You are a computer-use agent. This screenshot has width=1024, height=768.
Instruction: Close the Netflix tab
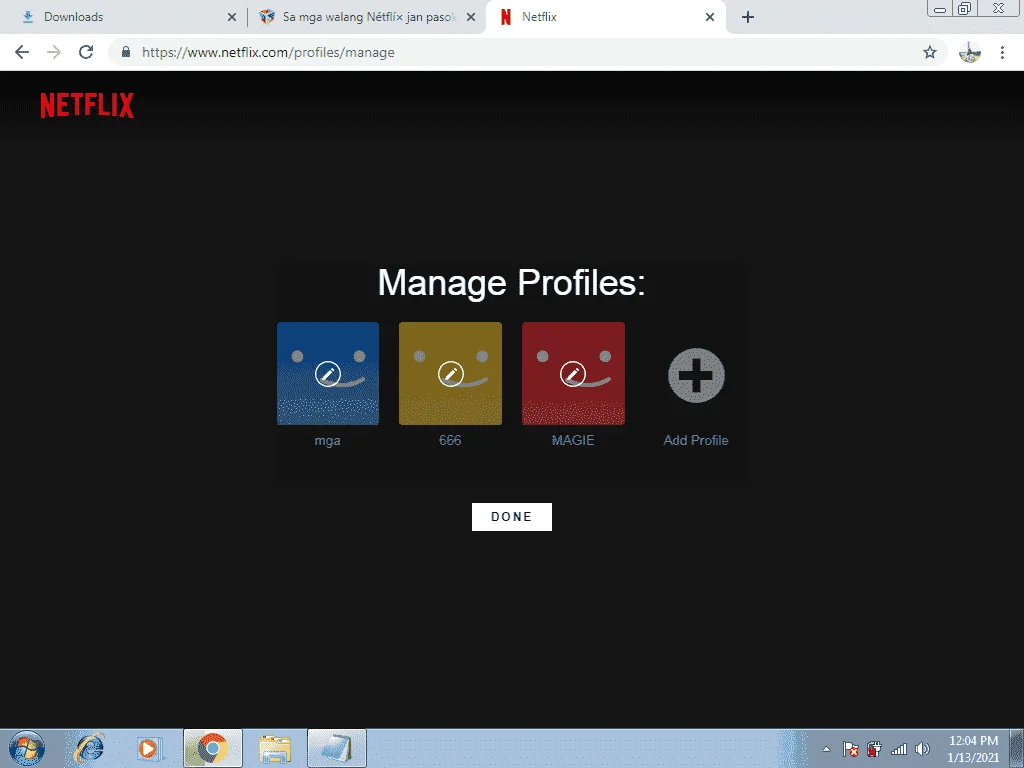coord(710,17)
